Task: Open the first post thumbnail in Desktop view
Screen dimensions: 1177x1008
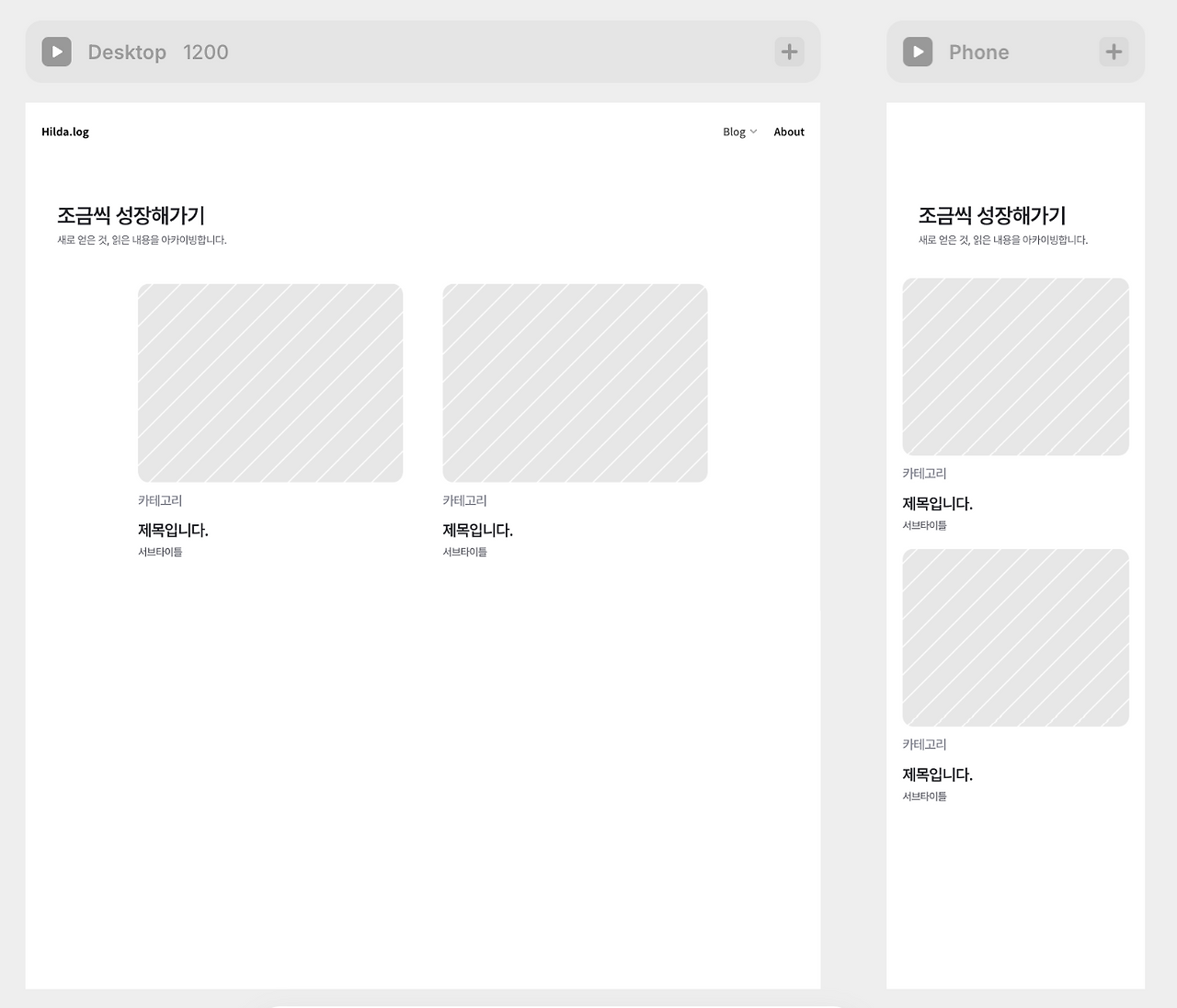Action: [x=269, y=383]
